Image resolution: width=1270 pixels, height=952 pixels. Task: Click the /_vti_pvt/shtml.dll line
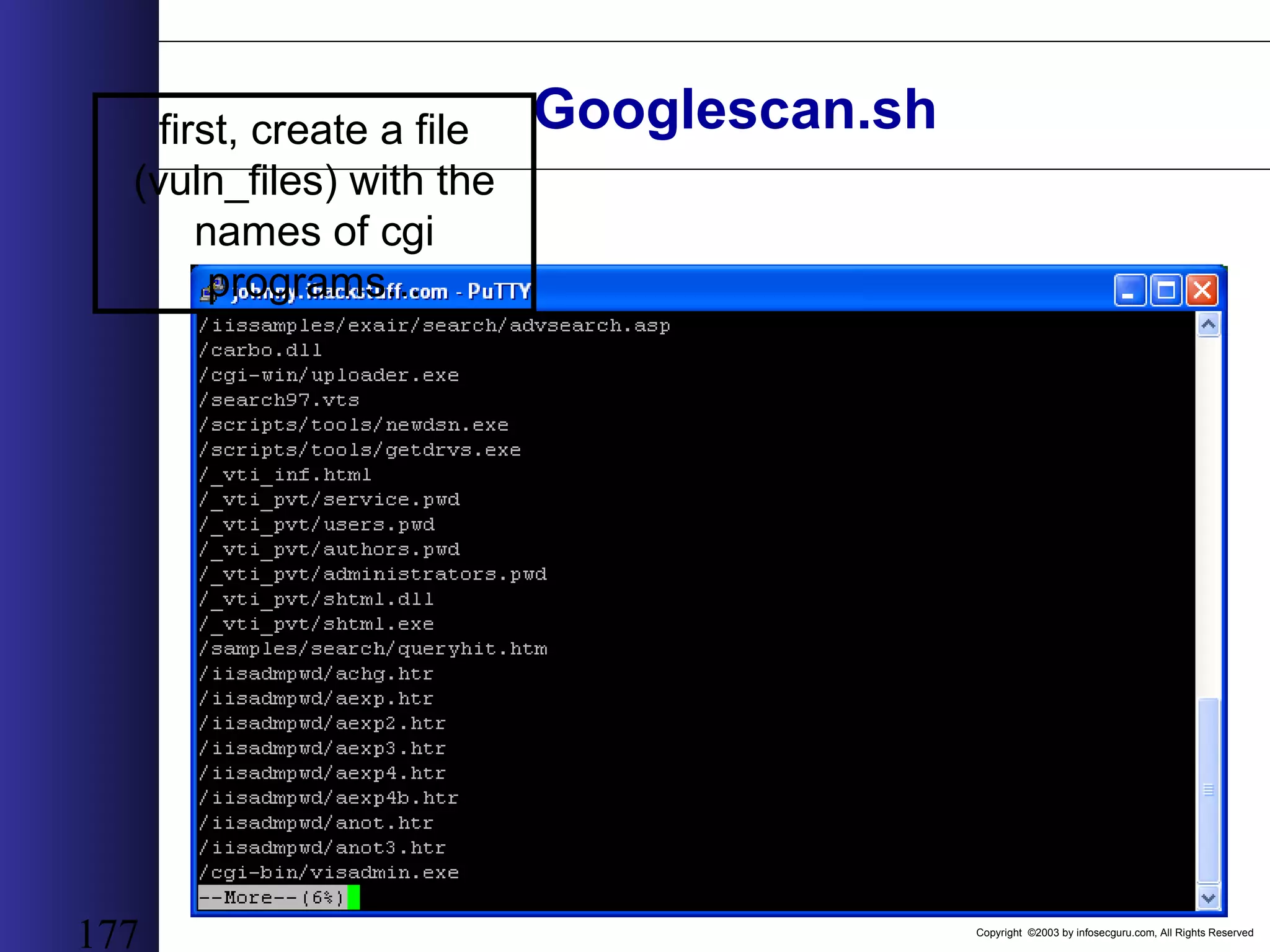coord(316,599)
